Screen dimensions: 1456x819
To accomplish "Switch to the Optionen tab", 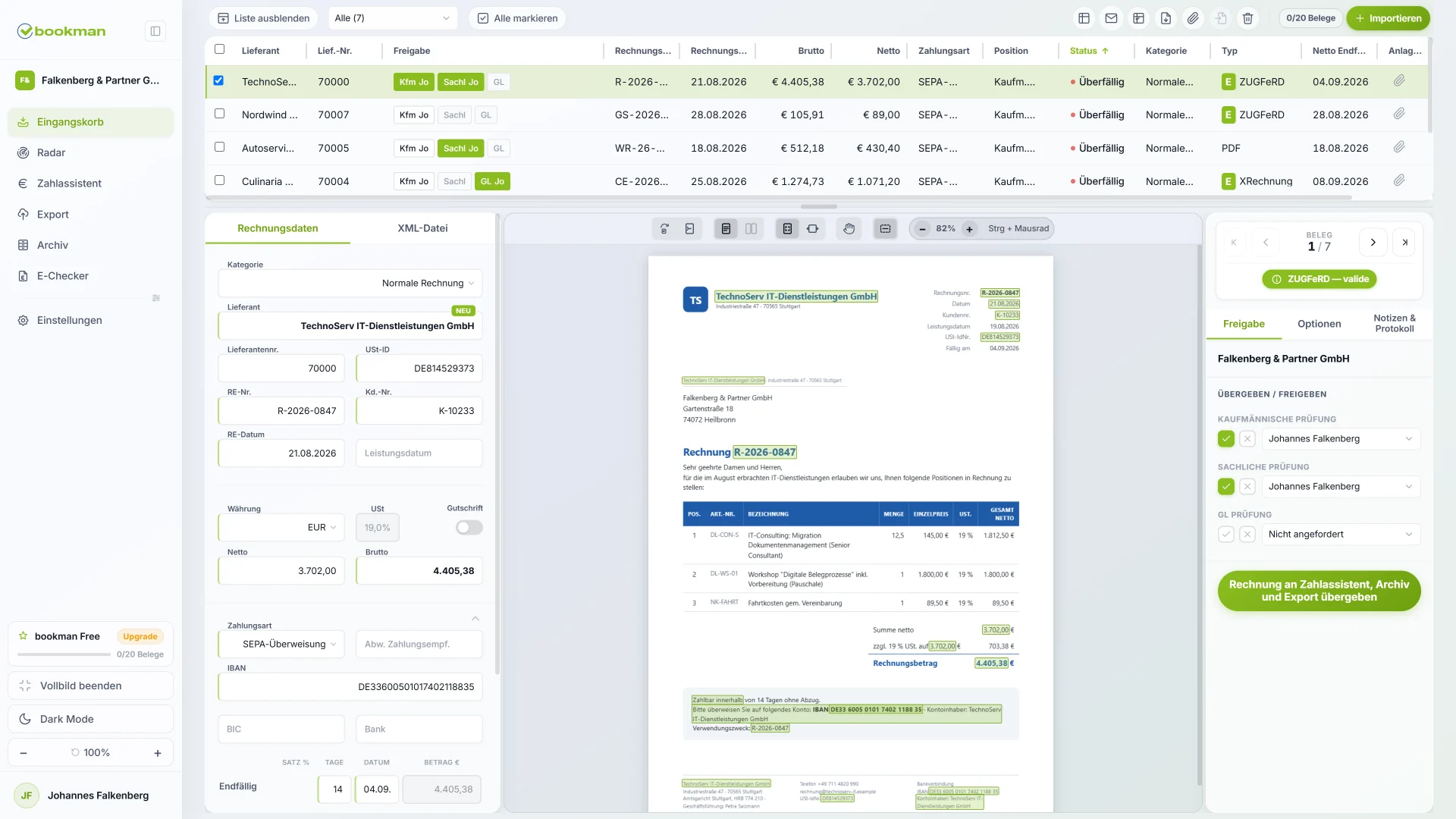I will (1319, 324).
